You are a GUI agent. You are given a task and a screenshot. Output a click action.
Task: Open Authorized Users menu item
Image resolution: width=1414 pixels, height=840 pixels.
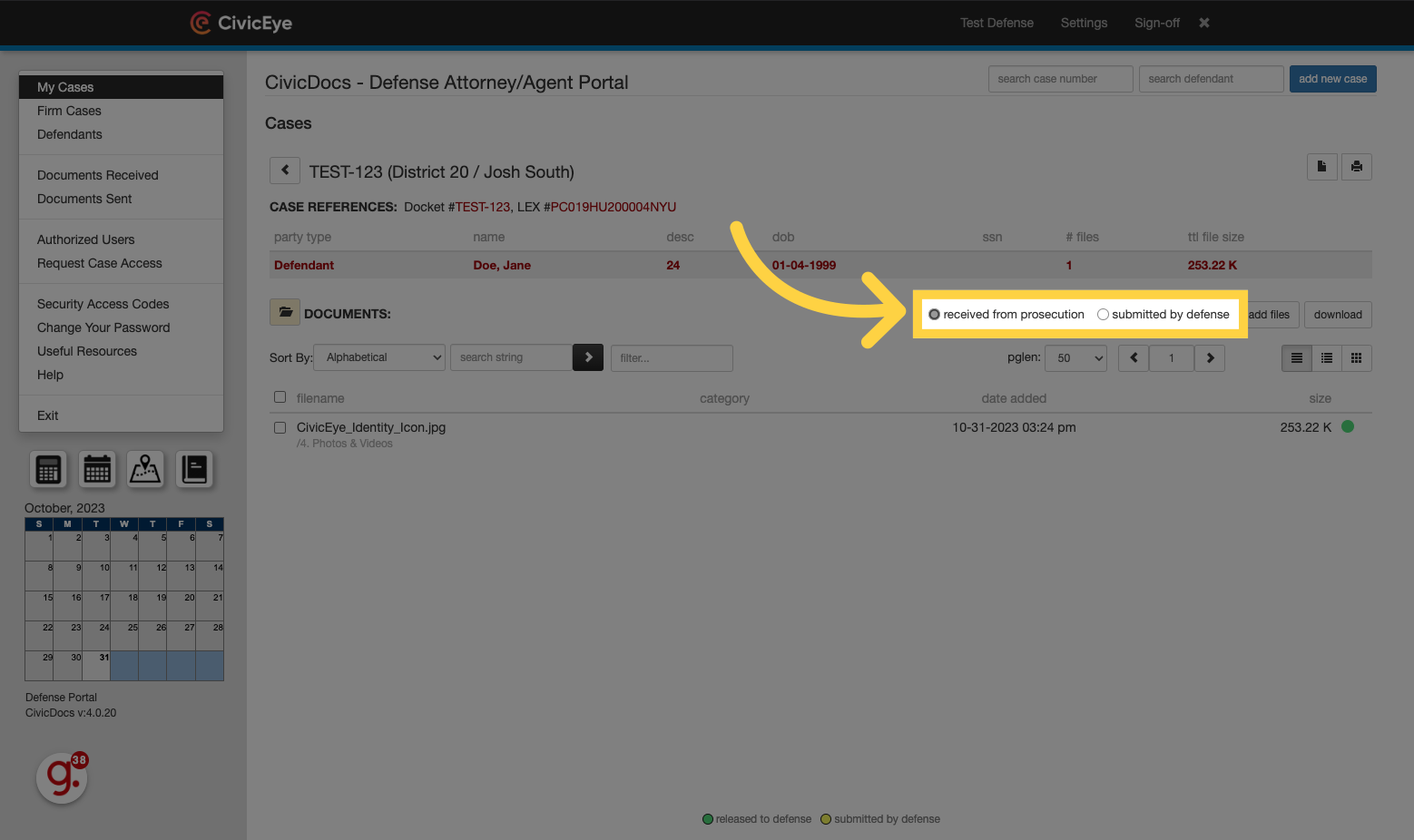[121, 239]
